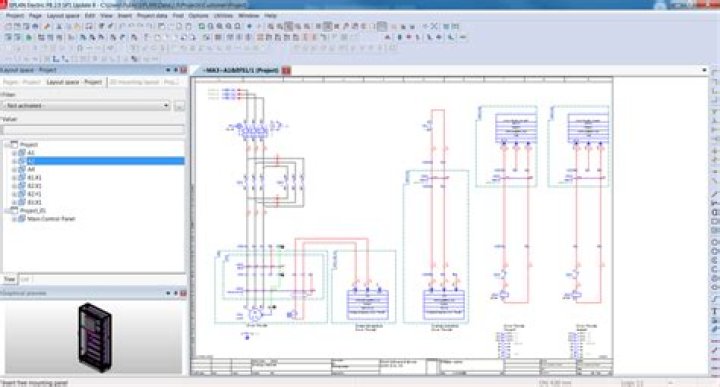This screenshot has height=387, width=720.
Task: Pin the Layout space navigator panel
Action: [175, 70]
